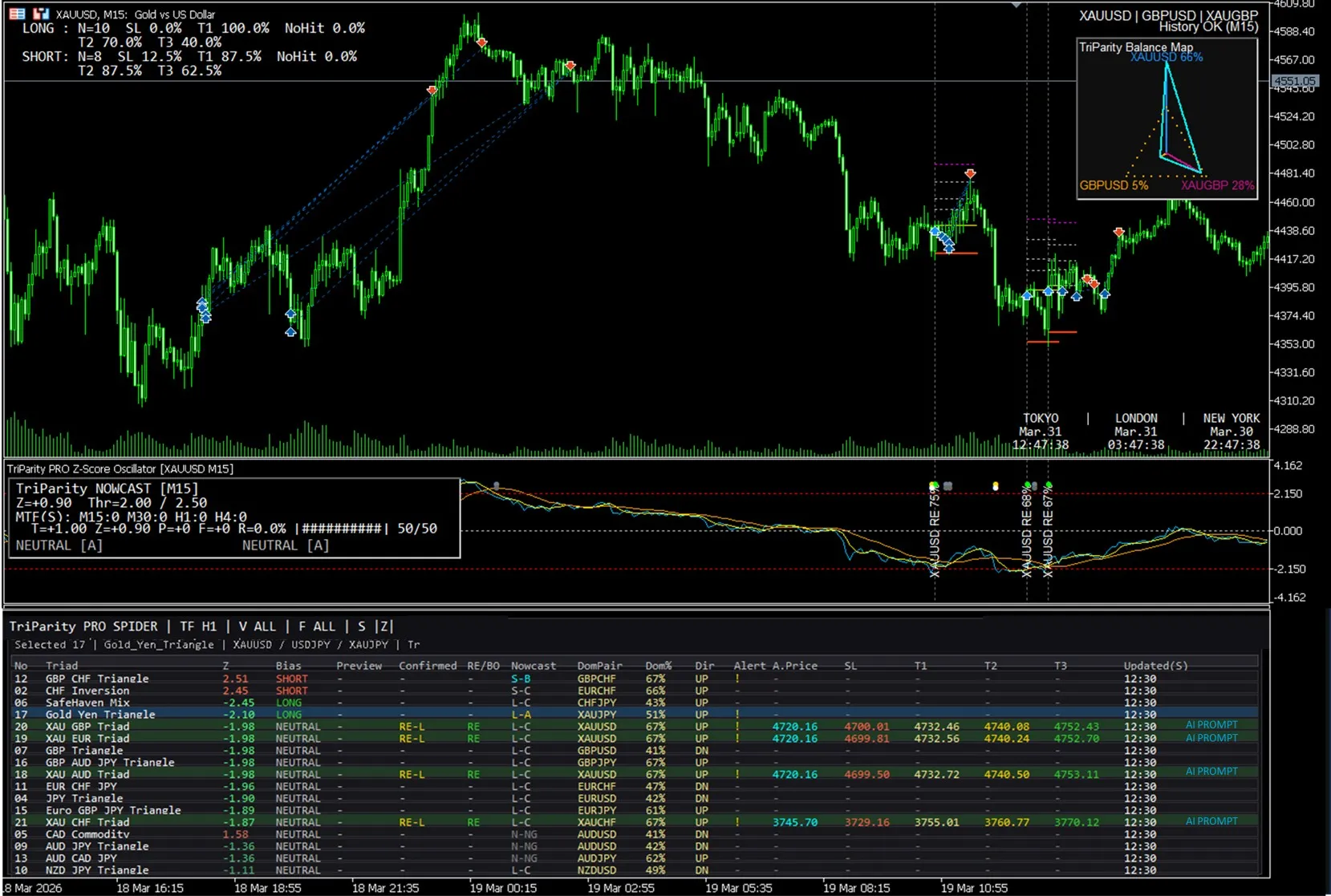The image size is (1331, 896).
Task: Click the RE/BO column header
Action: click(483, 666)
